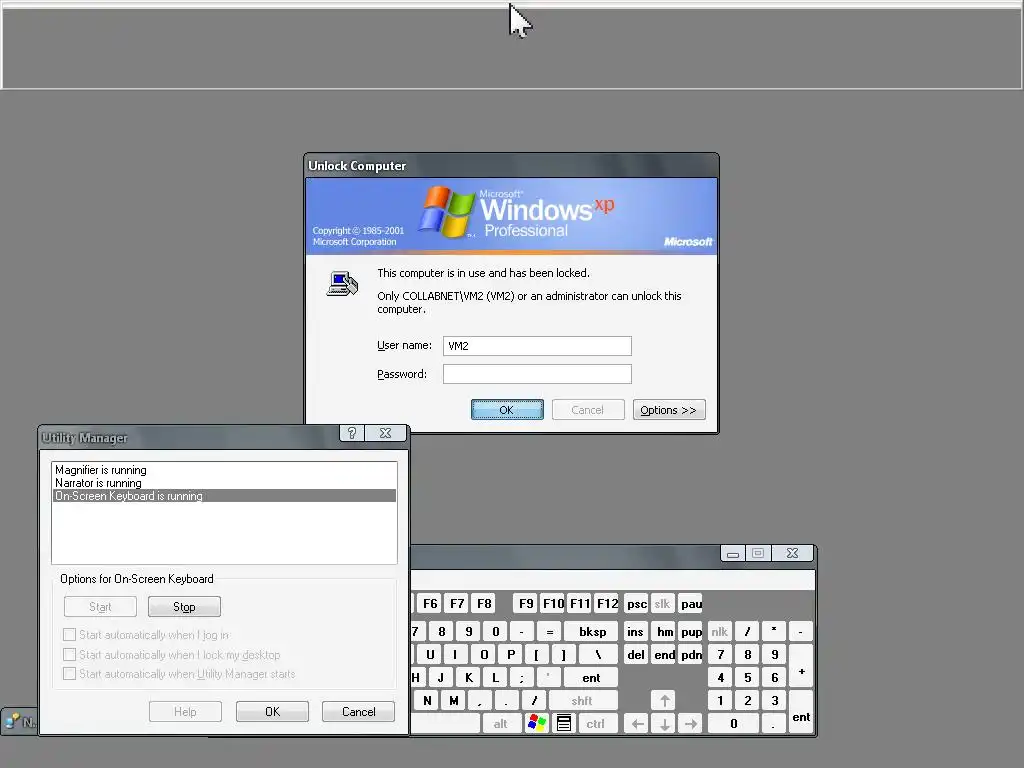Close the Utility Manager window
This screenshot has height=768, width=1024.
pyautogui.click(x=385, y=433)
